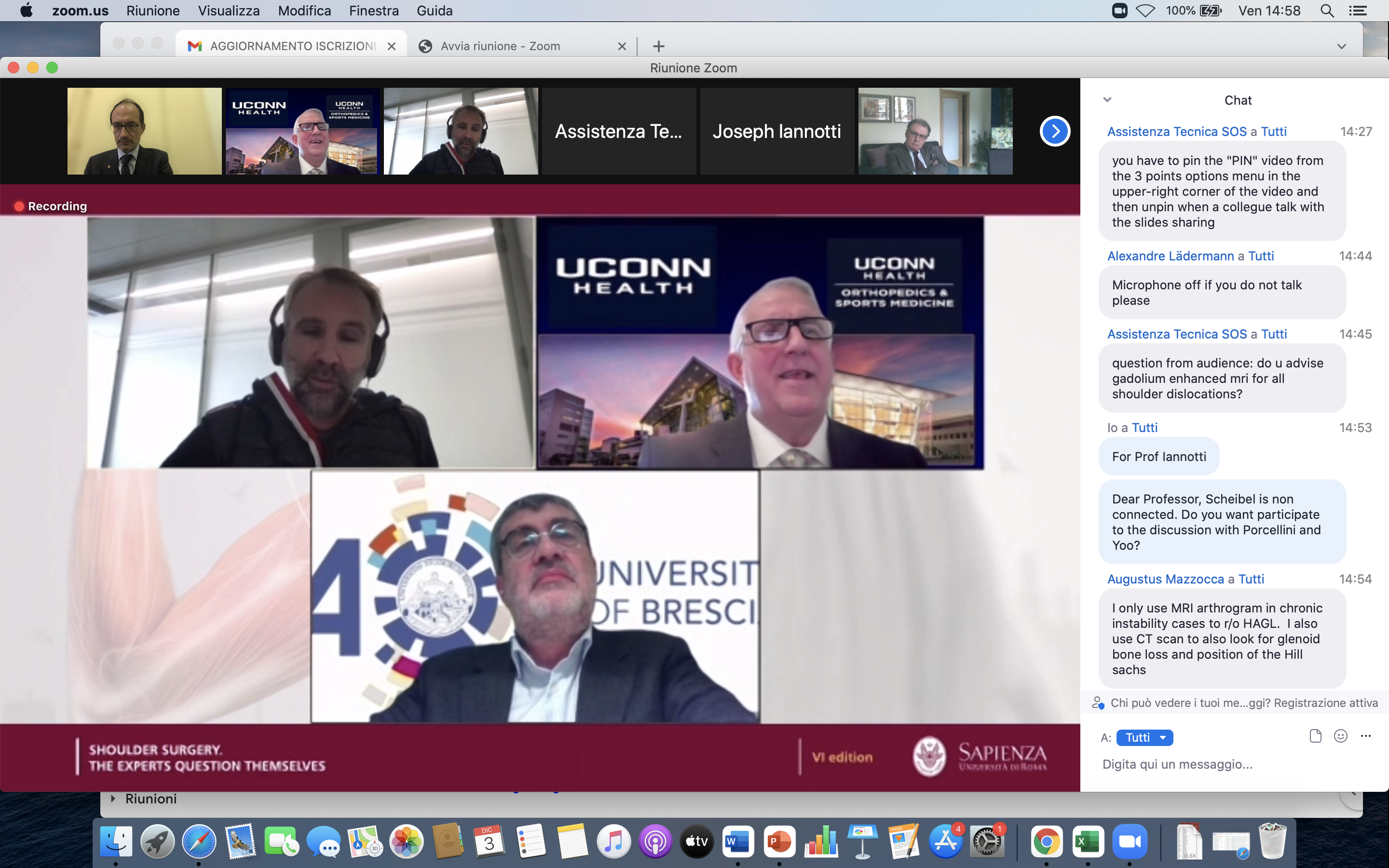The height and width of the screenshot is (868, 1389).
Task: Open the Tutti recipient dropdown
Action: pyautogui.click(x=1144, y=738)
